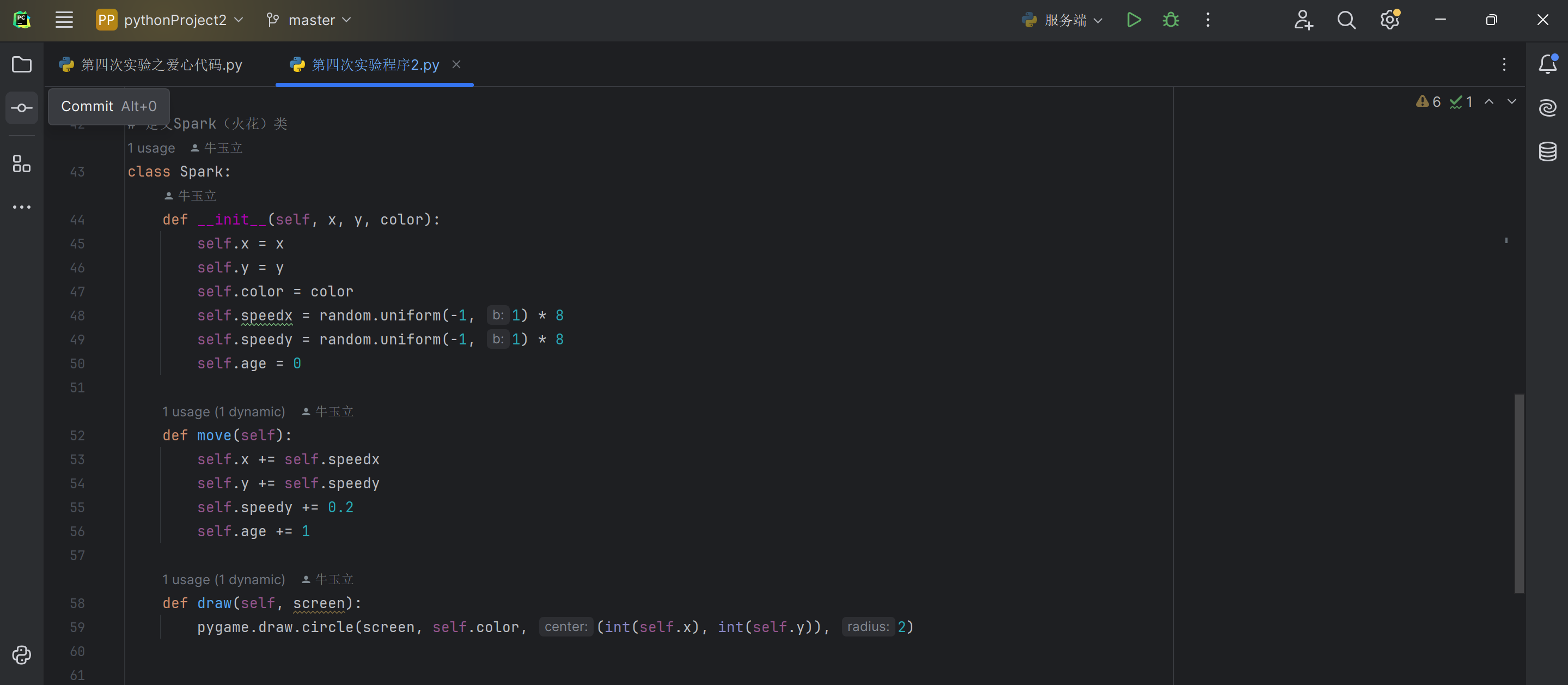
Task: Click the 'center:' parameter hint
Action: (565, 627)
